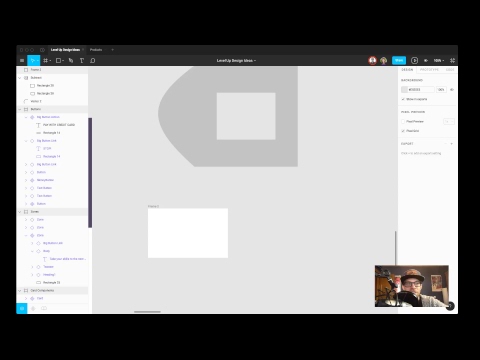
Task: Select the Move tool
Action: [x=32, y=61]
